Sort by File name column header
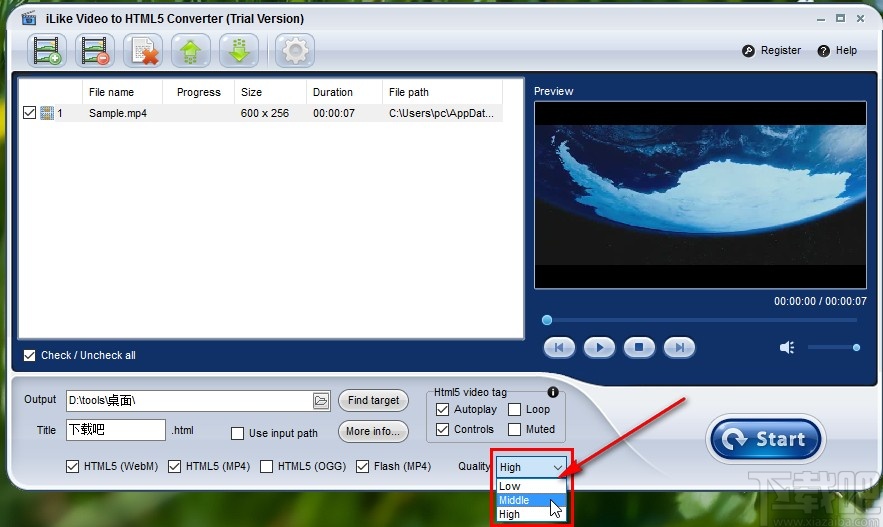883x527 pixels. point(122,92)
